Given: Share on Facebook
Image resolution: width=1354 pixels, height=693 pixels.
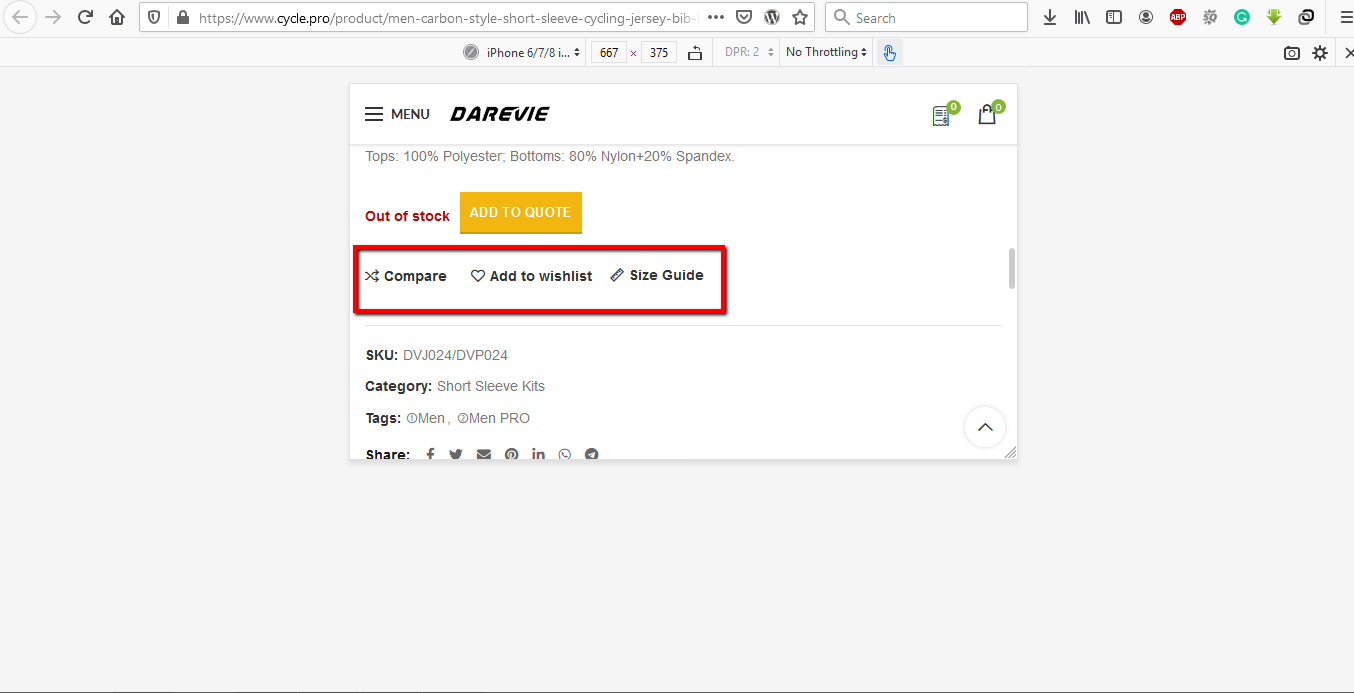Looking at the screenshot, I should pos(430,454).
